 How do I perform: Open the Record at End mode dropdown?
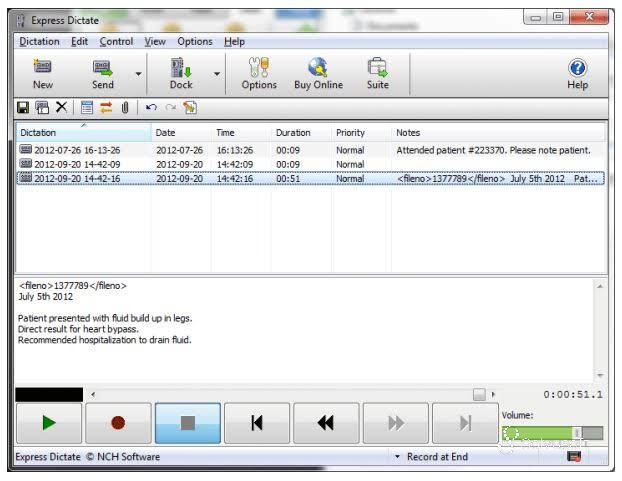pyautogui.click(x=432, y=457)
